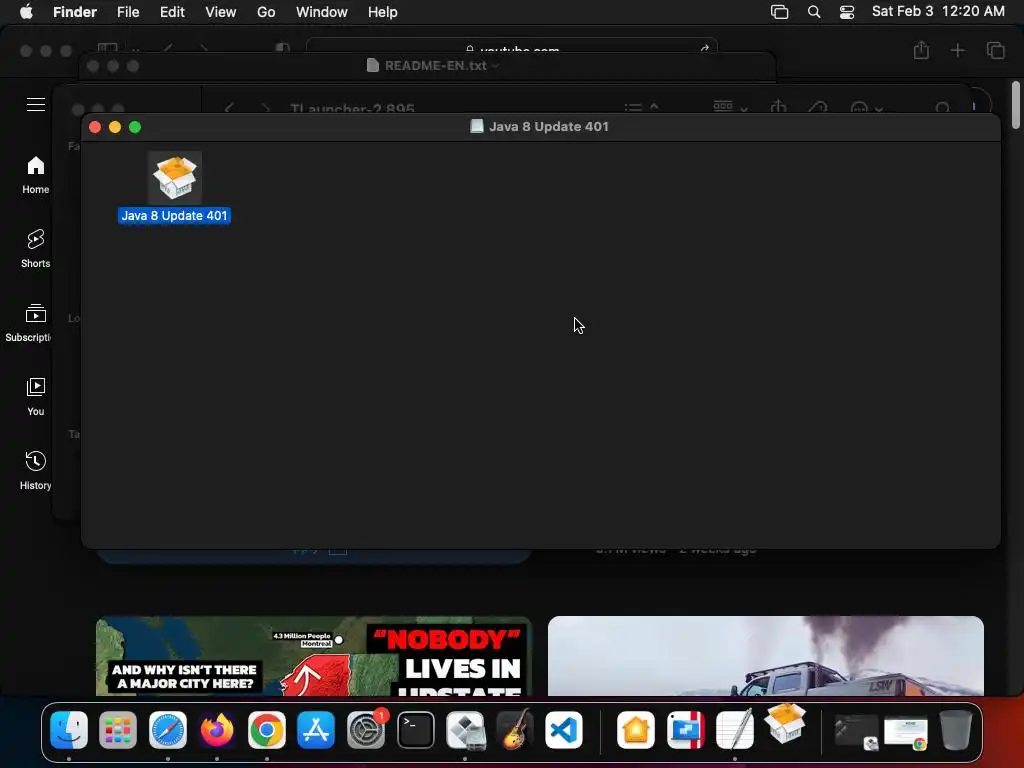The width and height of the screenshot is (1024, 768).
Task: Open a new tab in Safari
Action: pos(957,50)
